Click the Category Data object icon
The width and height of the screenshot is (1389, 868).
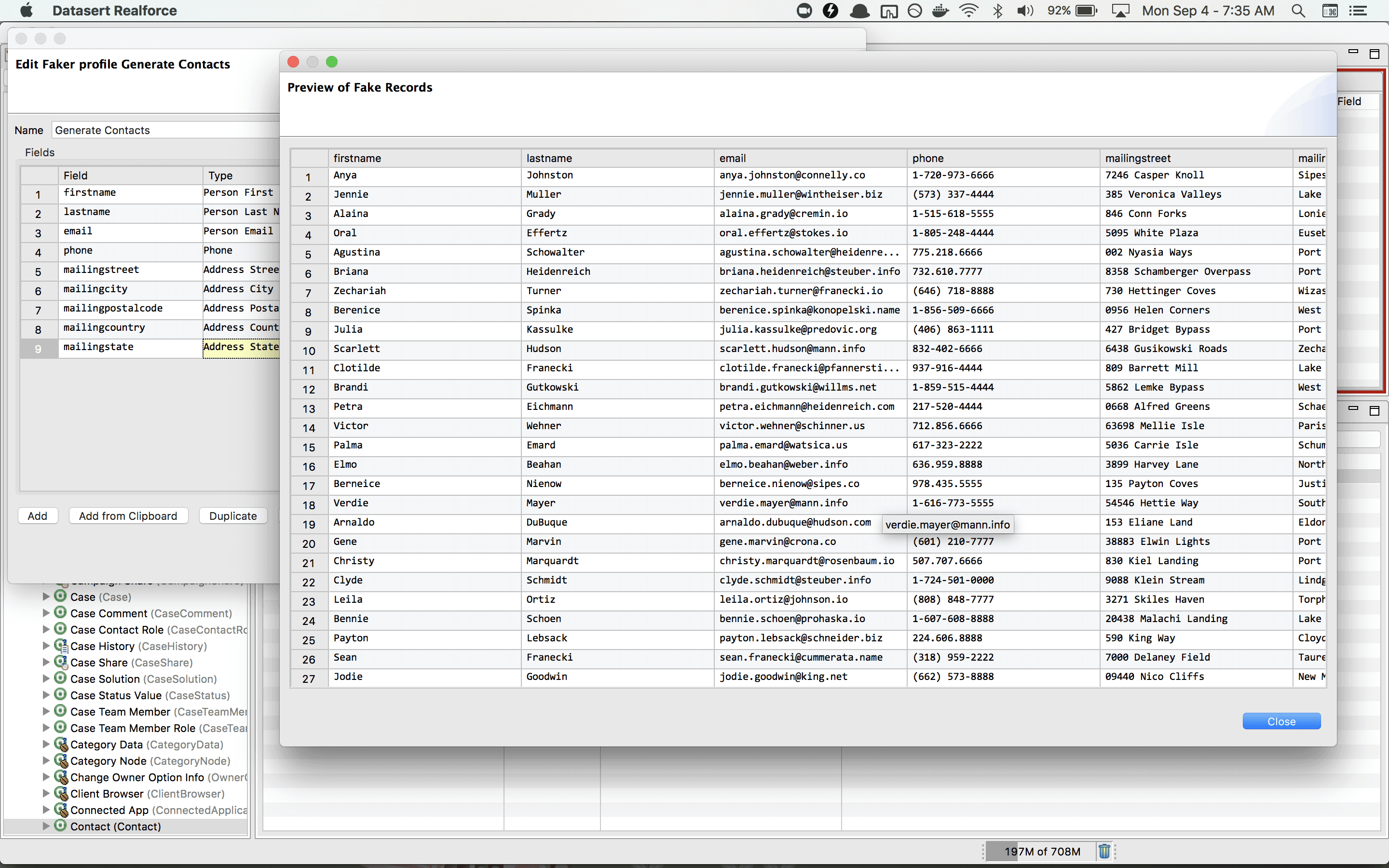coord(60,744)
